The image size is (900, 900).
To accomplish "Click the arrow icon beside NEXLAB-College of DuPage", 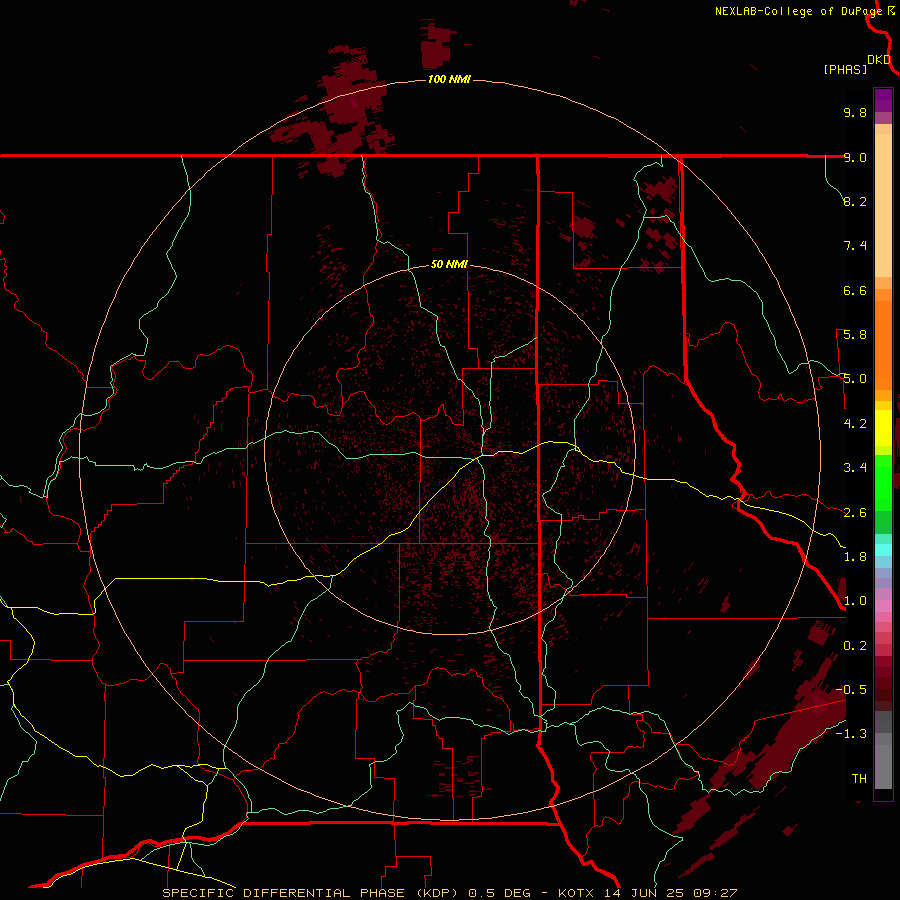I will tap(891, 11).
